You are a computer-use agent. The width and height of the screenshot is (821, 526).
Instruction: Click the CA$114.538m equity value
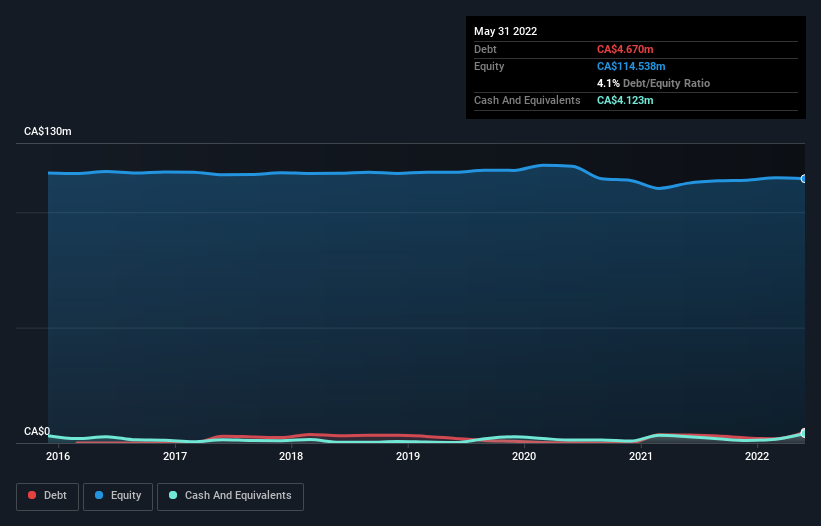pos(631,66)
